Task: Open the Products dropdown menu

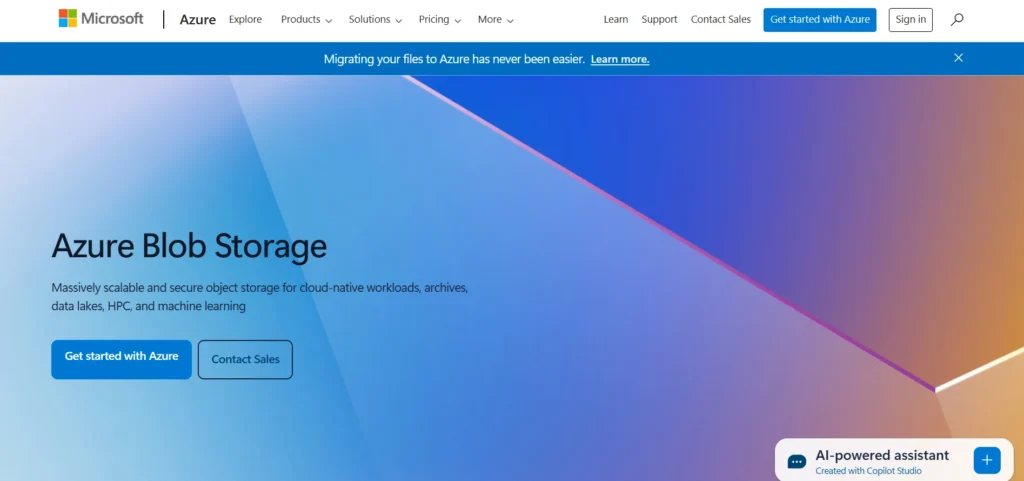Action: (x=306, y=20)
